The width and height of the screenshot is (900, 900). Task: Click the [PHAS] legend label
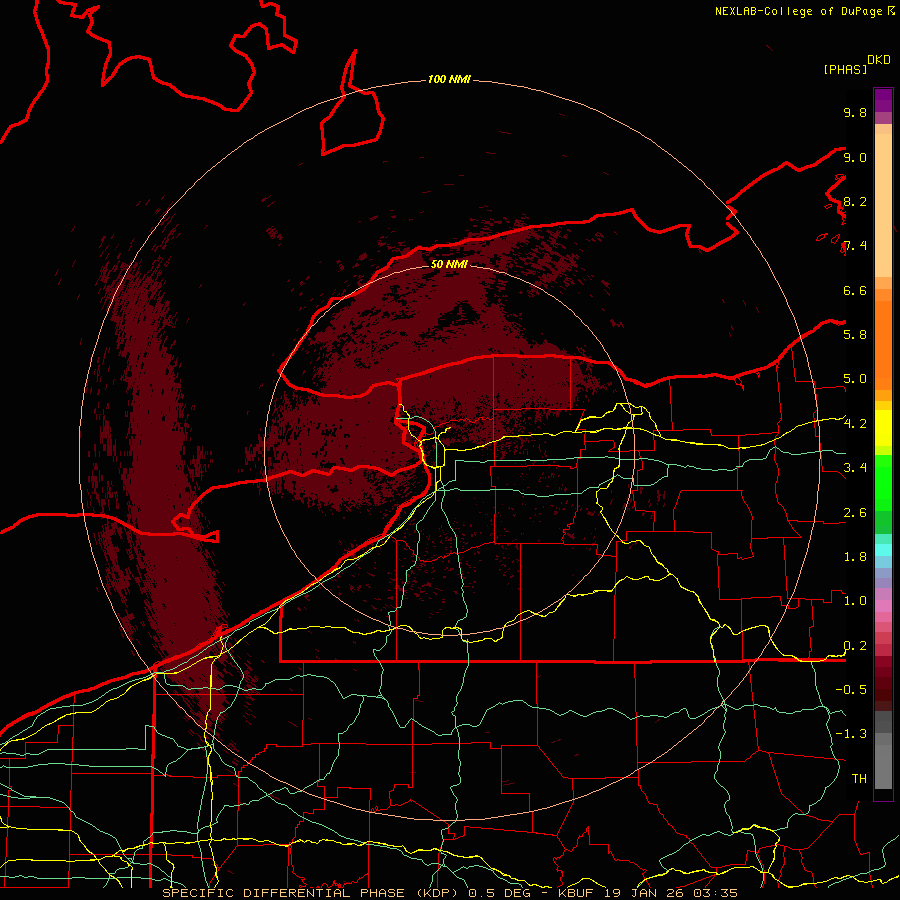coord(845,69)
